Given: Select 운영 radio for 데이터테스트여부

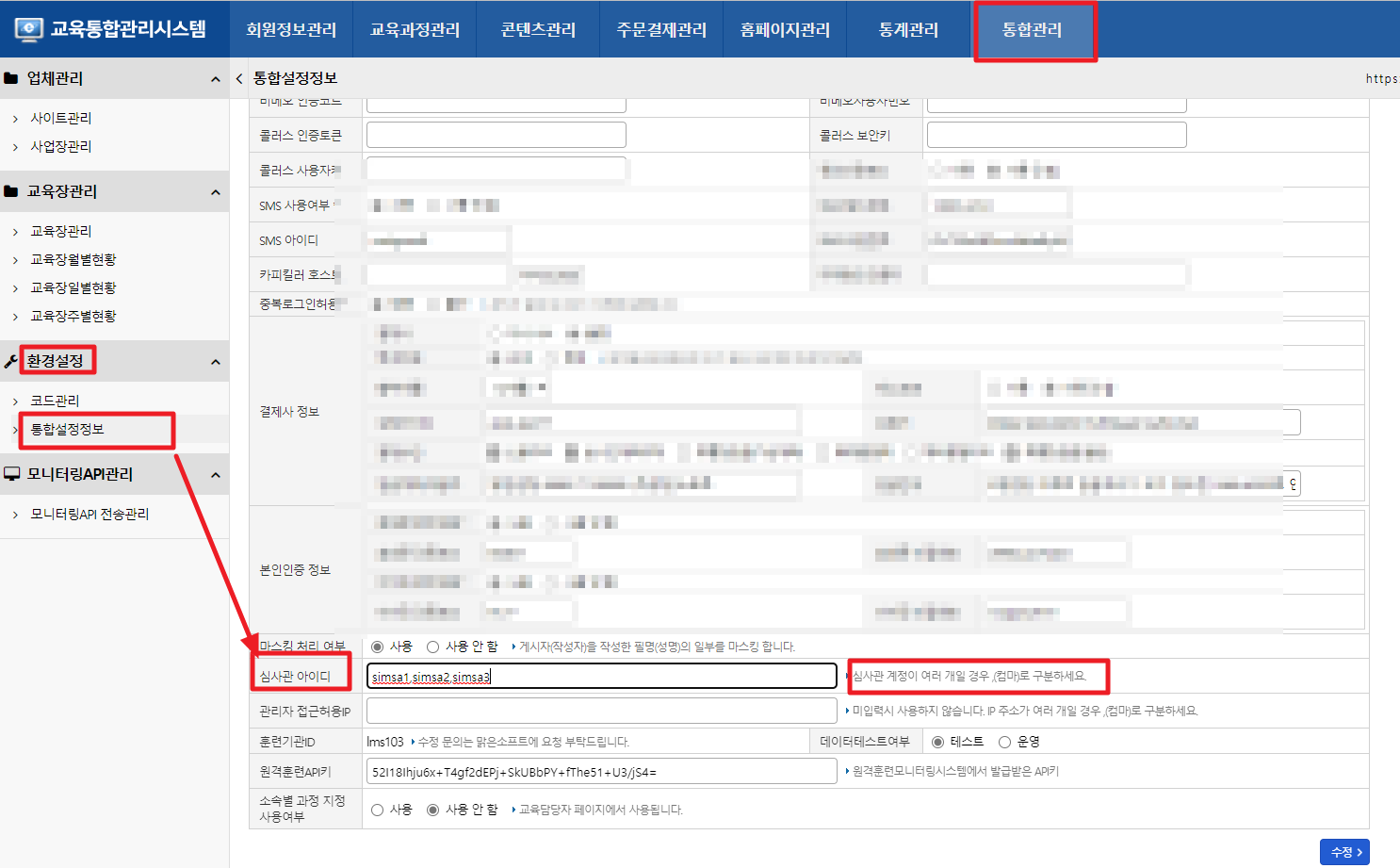Looking at the screenshot, I should [x=1004, y=742].
